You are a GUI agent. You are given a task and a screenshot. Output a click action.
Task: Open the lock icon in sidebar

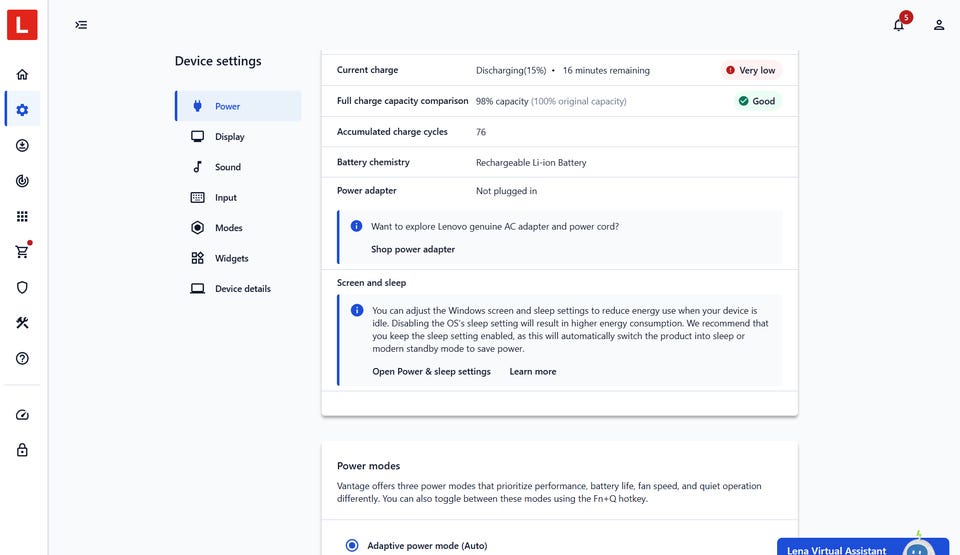tap(22, 450)
